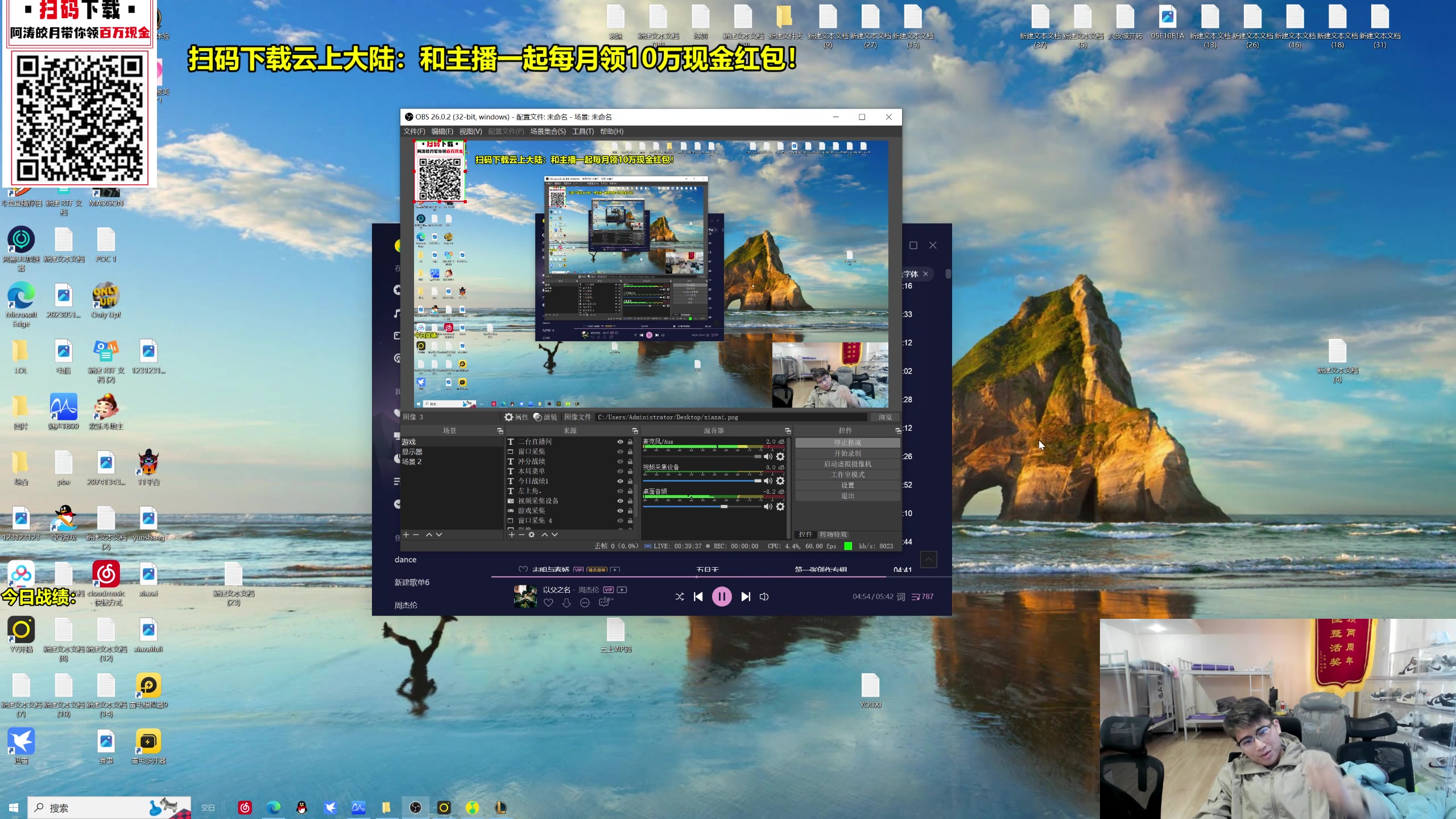Download the current song in music player
The width and height of the screenshot is (1456, 819).
coord(566,603)
